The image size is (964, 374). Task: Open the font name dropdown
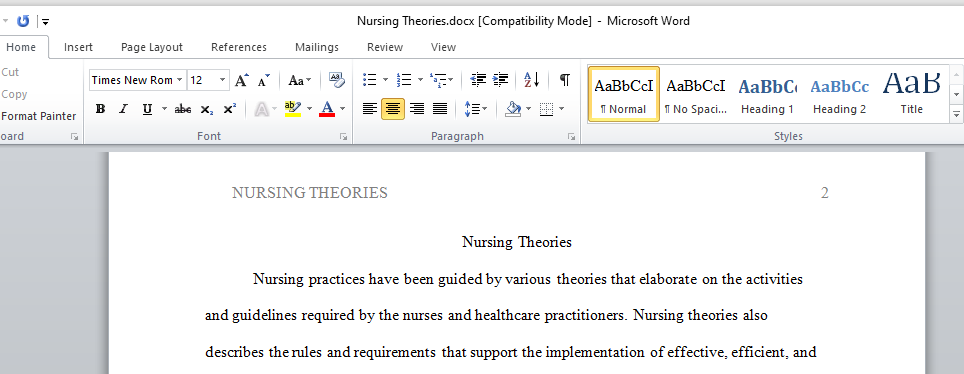(180, 80)
